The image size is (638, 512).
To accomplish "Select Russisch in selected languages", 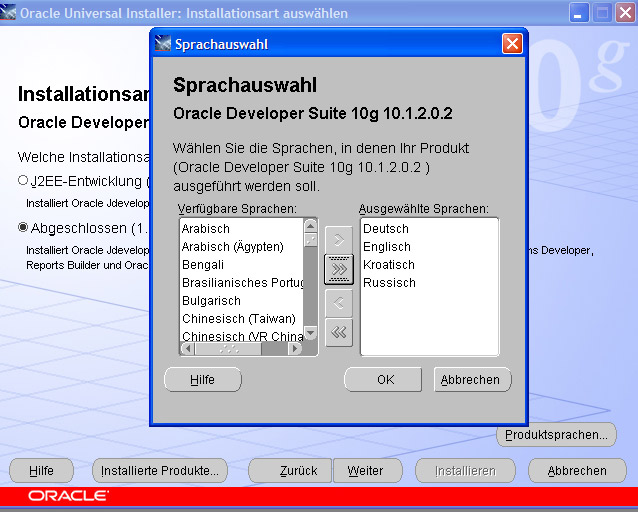I will pyautogui.click(x=429, y=282).
